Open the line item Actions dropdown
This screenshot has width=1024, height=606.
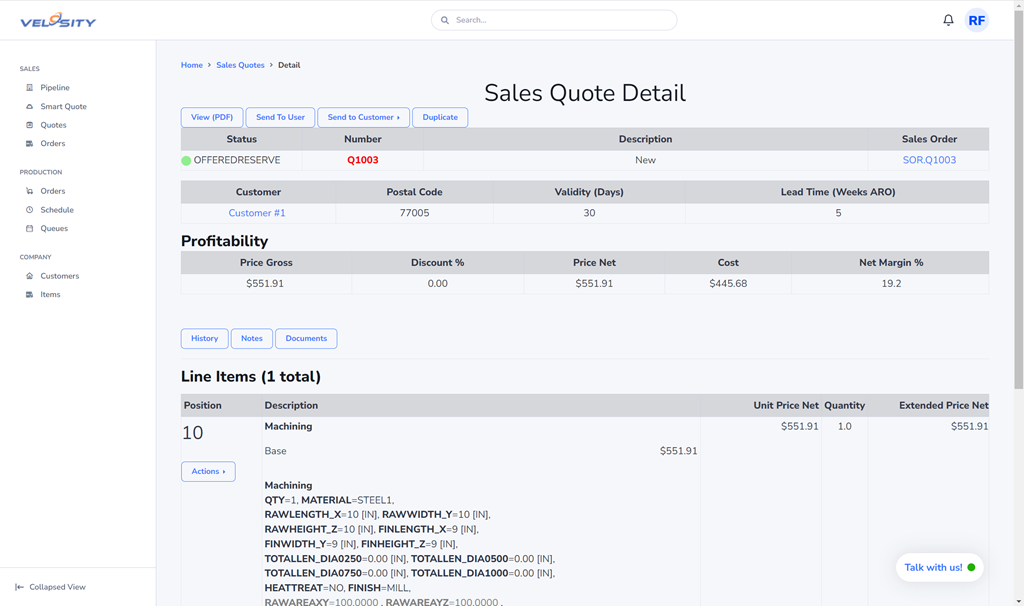click(x=208, y=471)
